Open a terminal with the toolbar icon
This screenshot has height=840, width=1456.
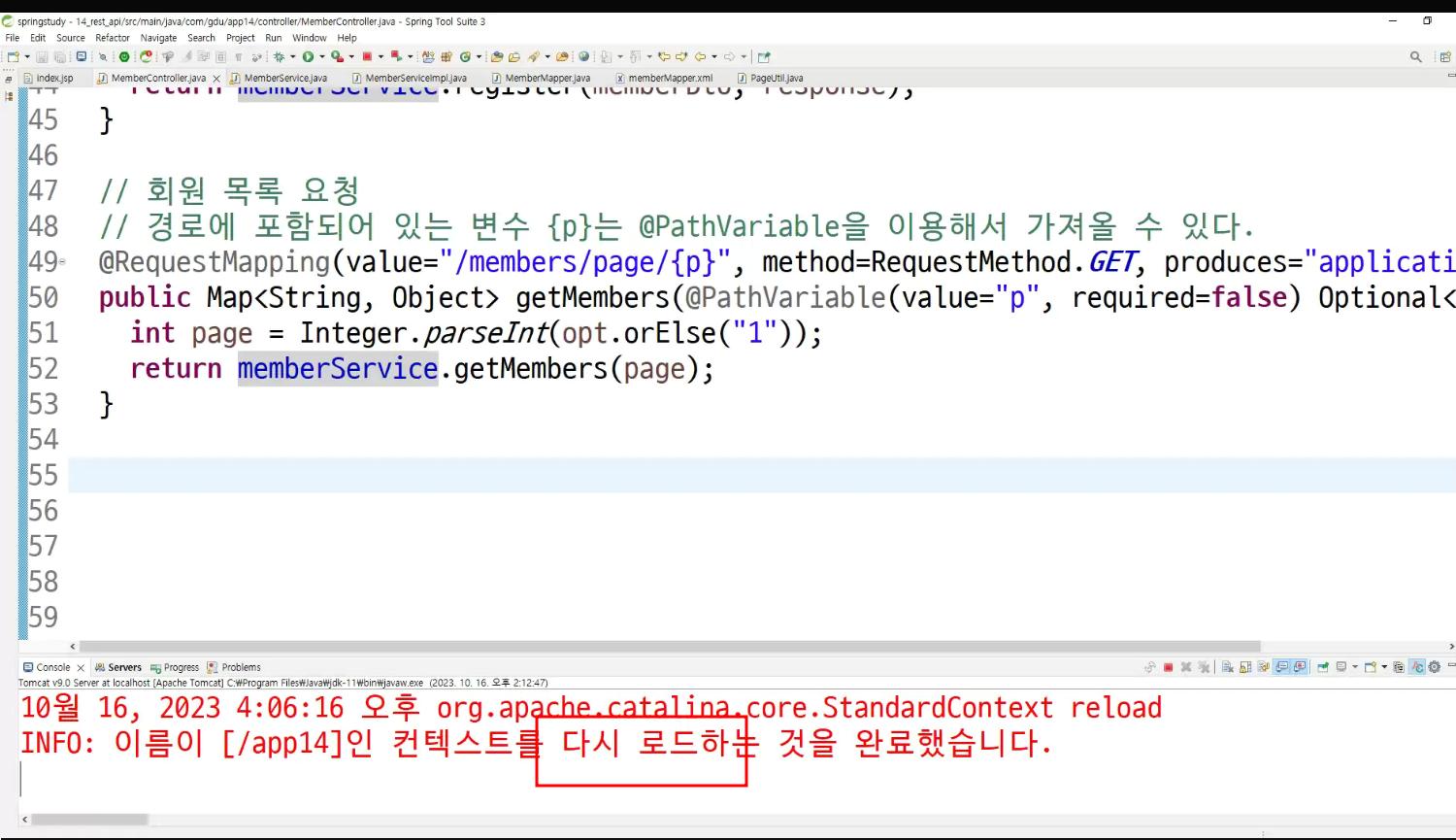pos(81,57)
